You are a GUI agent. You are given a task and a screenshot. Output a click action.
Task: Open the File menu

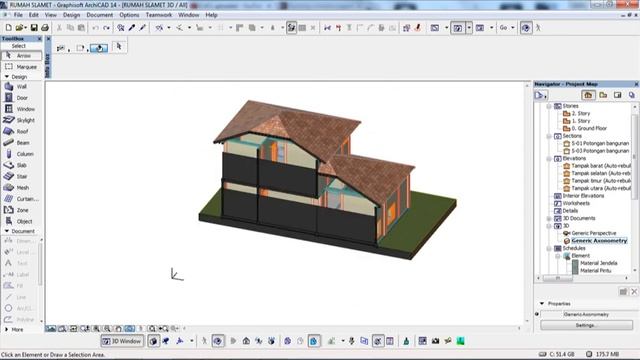point(18,15)
